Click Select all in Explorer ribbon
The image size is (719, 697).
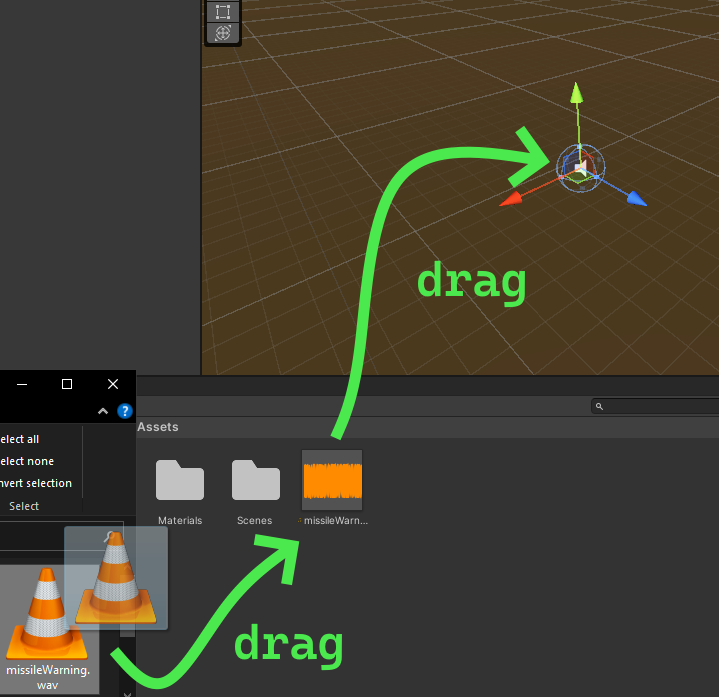tap(20, 439)
